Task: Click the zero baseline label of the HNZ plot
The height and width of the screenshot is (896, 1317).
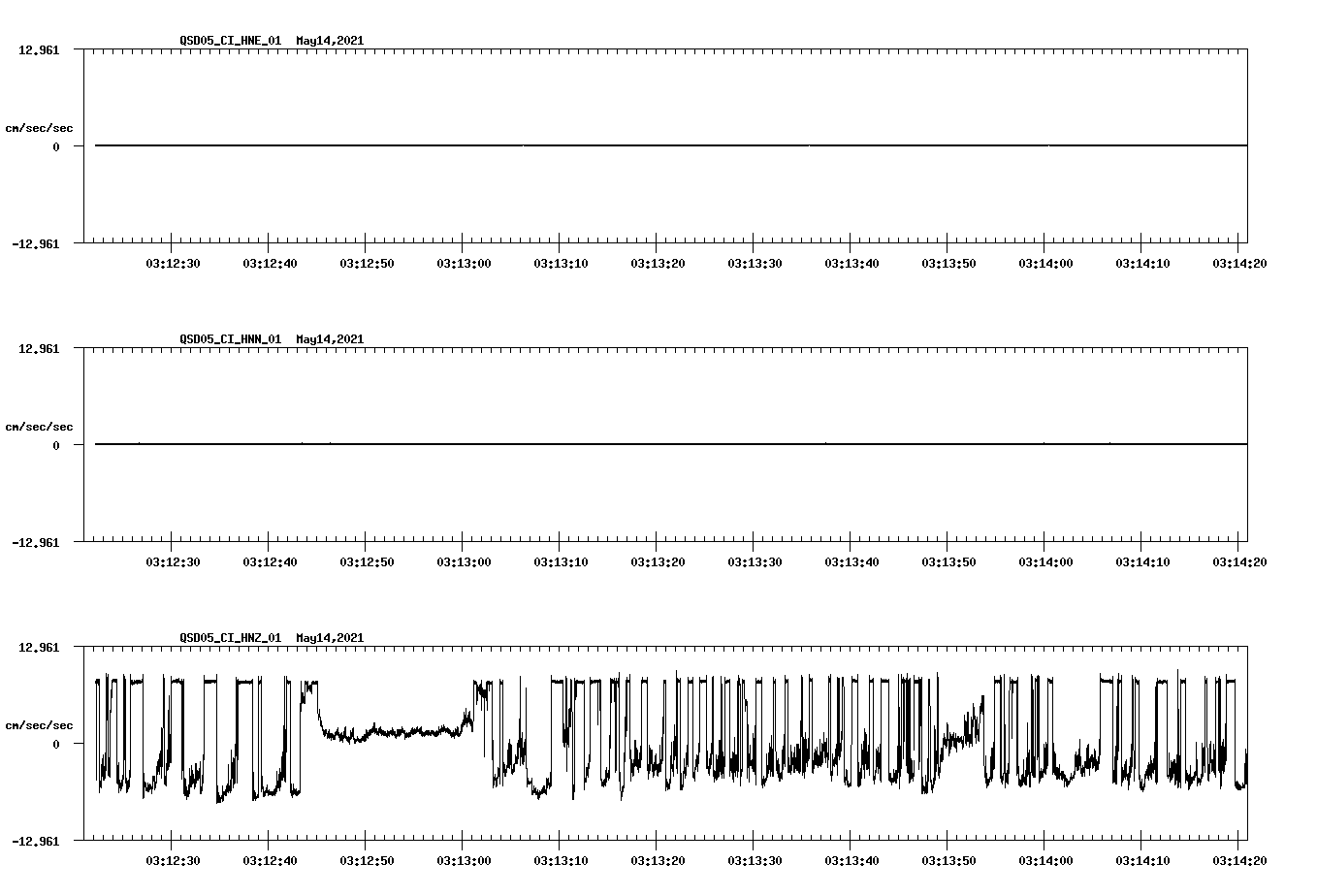Action: tap(57, 743)
